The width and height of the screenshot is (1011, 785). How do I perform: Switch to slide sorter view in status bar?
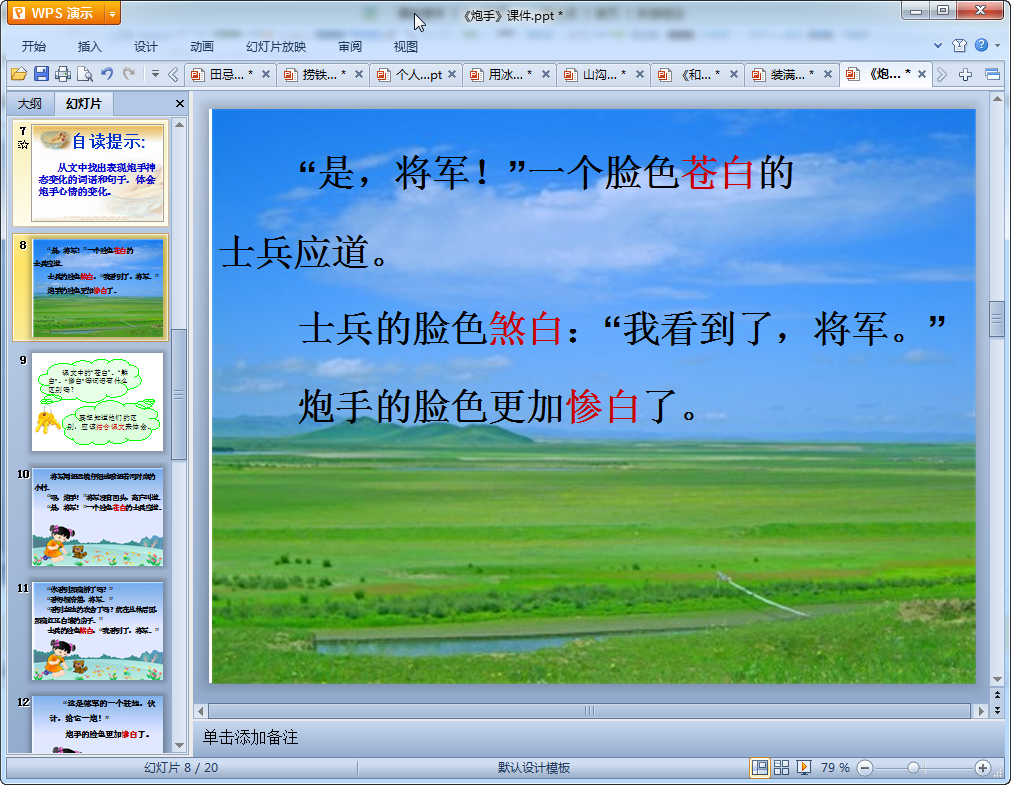pyautogui.click(x=781, y=767)
